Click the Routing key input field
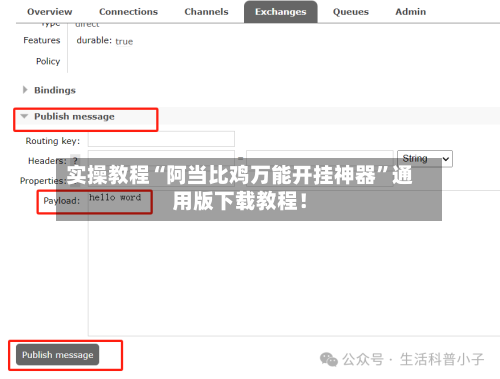The width and height of the screenshot is (500, 379). [x=161, y=139]
